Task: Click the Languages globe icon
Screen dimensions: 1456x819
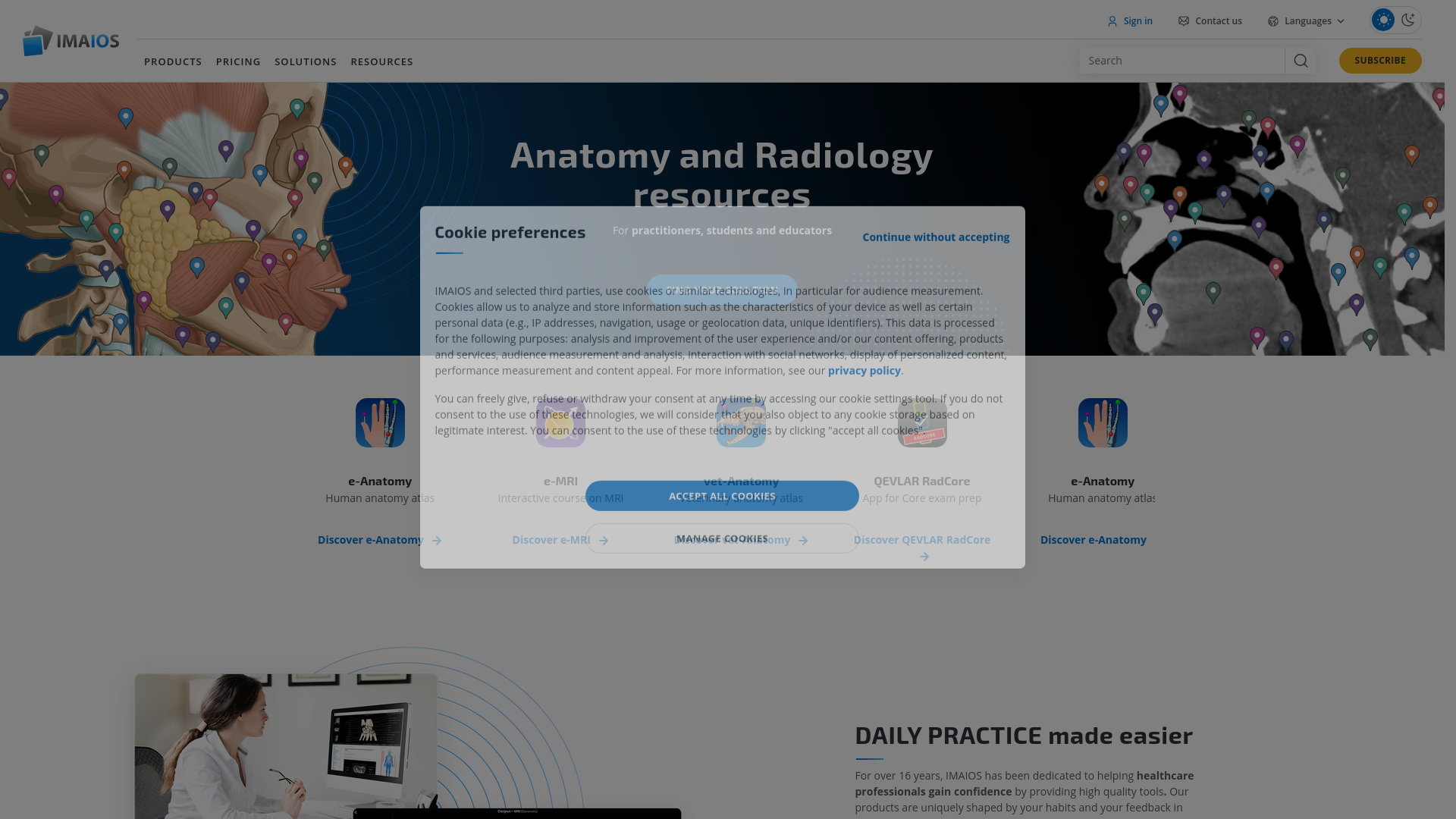Action: (x=1273, y=21)
